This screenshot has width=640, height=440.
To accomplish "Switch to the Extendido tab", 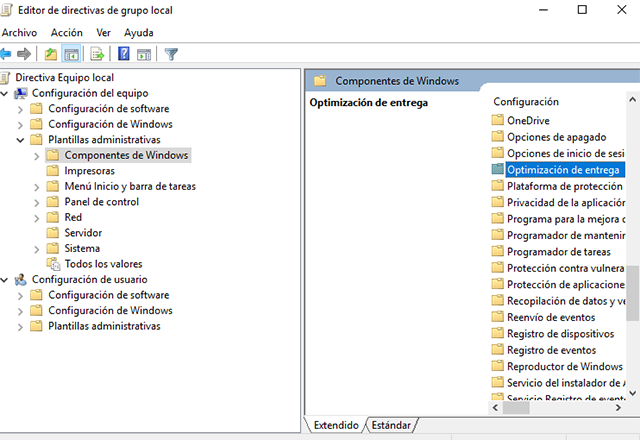I will click(335, 425).
